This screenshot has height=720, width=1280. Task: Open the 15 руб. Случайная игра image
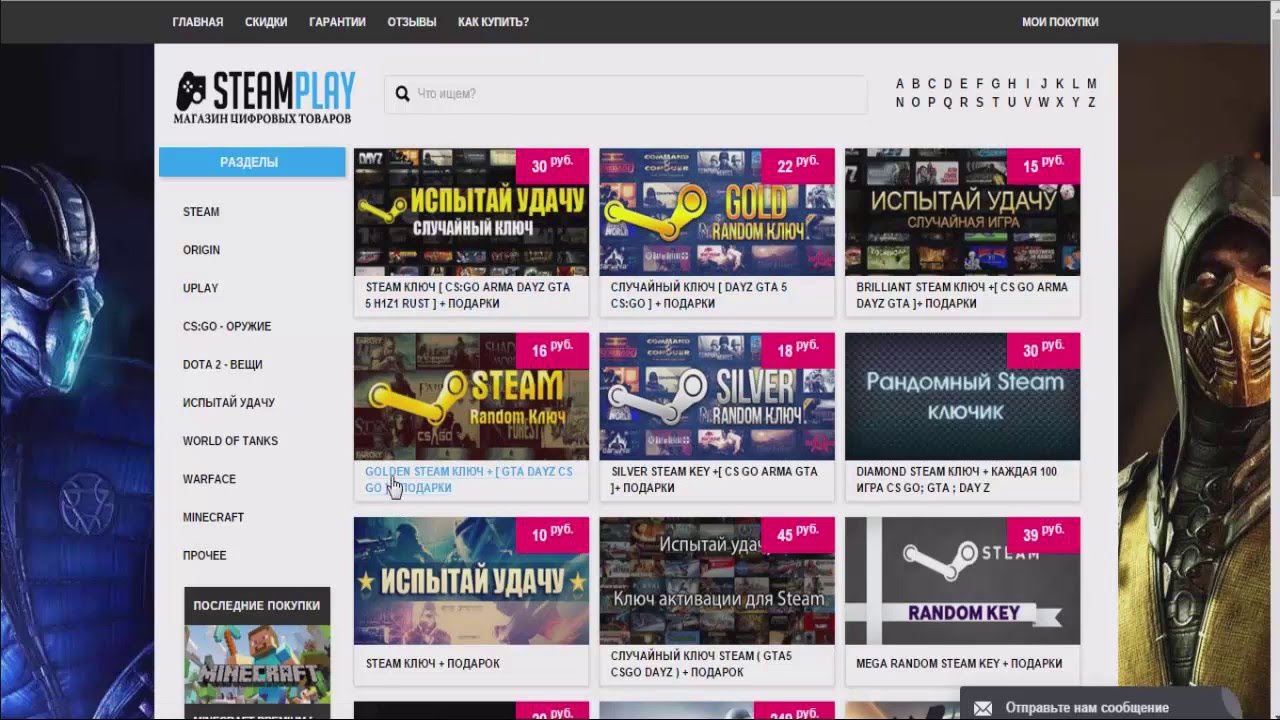[x=962, y=212]
